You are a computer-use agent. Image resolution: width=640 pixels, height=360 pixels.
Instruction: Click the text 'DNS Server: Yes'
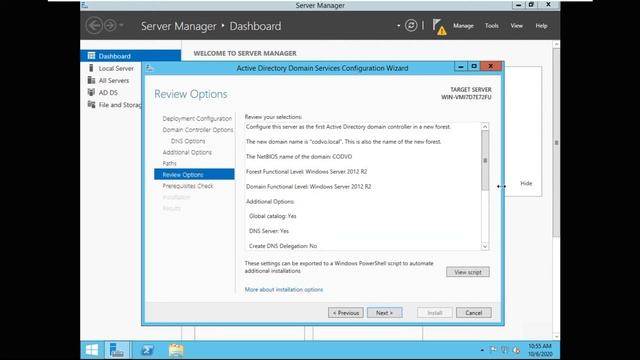[x=269, y=231]
